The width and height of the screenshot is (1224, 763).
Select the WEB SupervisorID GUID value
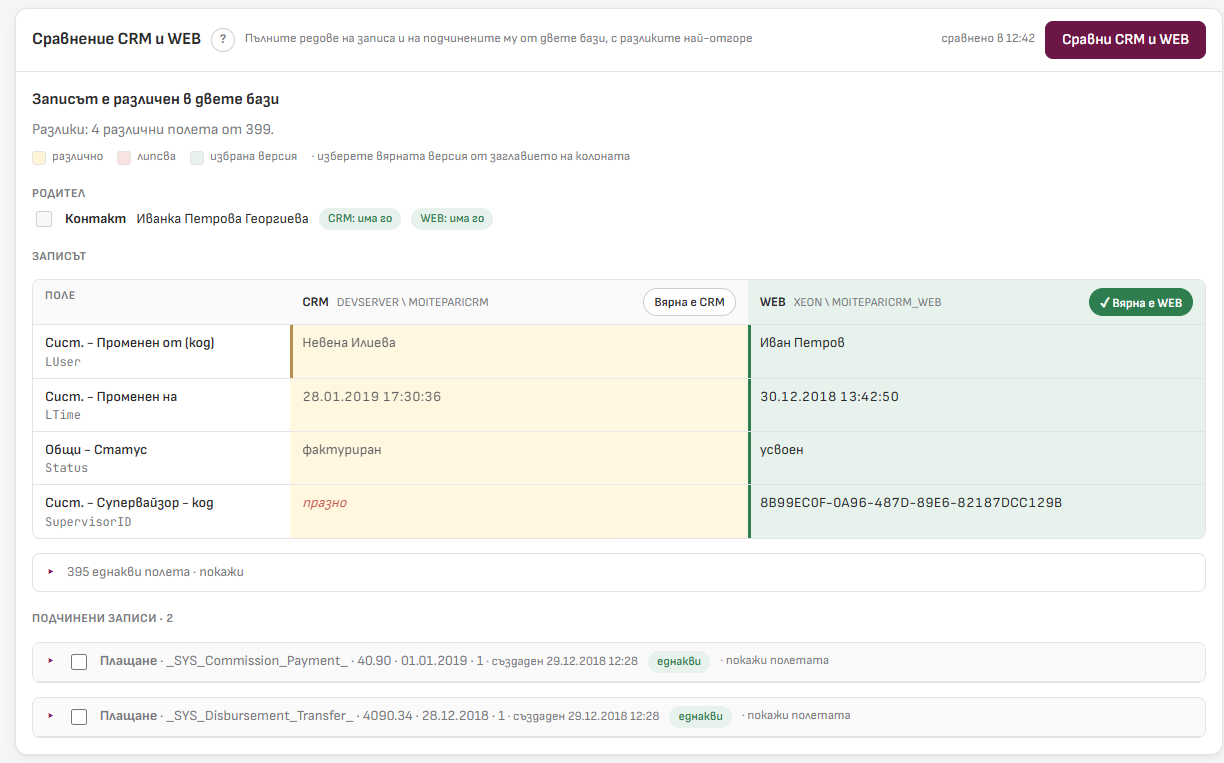click(911, 503)
